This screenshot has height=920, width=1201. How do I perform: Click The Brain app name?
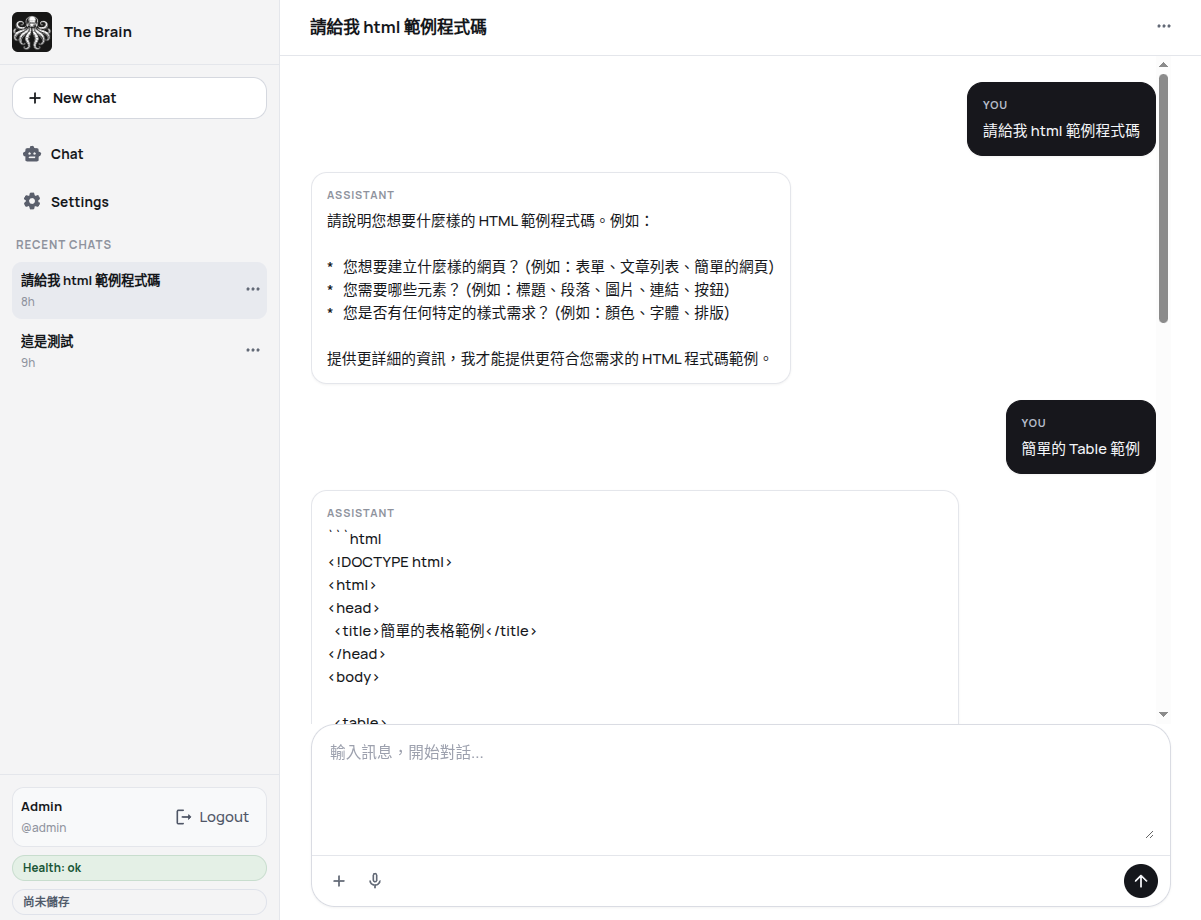[x=98, y=32]
